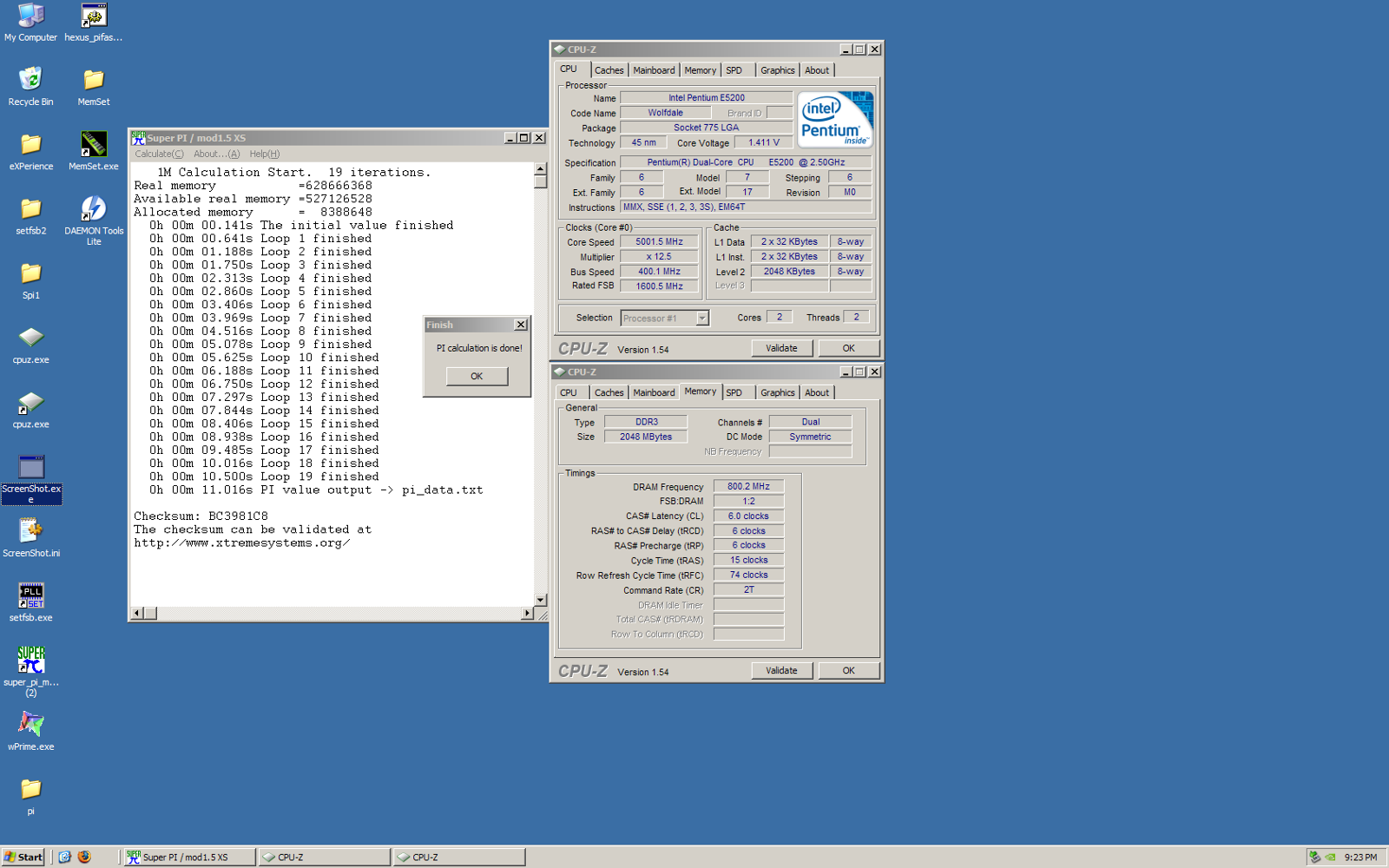Viewport: 1389px width, 868px height.
Task: Click leftmost icon in system tray
Action: [x=1314, y=857]
